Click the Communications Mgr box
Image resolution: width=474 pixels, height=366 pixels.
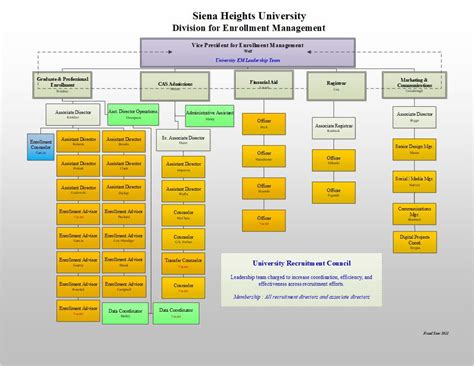pos(414,214)
